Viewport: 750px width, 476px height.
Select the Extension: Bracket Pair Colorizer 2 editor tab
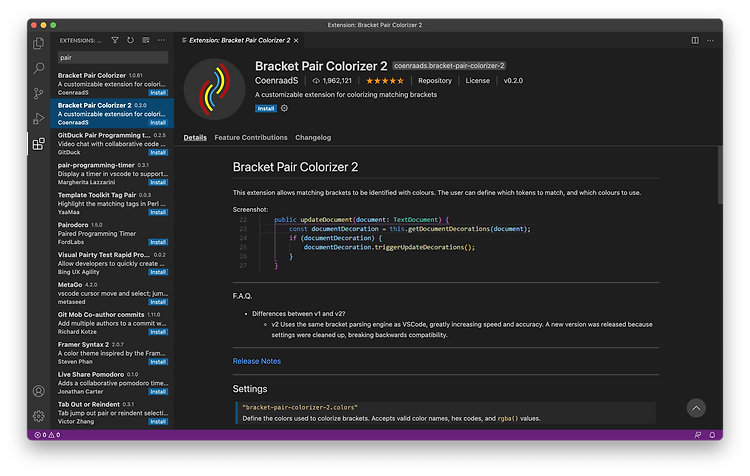tap(239, 41)
